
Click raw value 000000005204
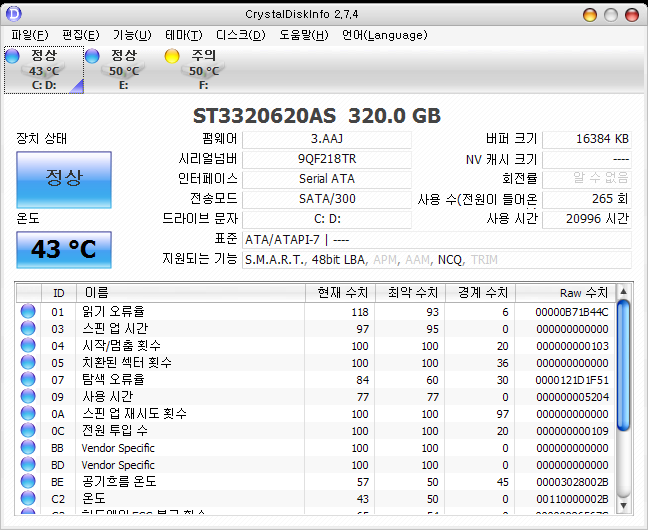tap(572, 397)
